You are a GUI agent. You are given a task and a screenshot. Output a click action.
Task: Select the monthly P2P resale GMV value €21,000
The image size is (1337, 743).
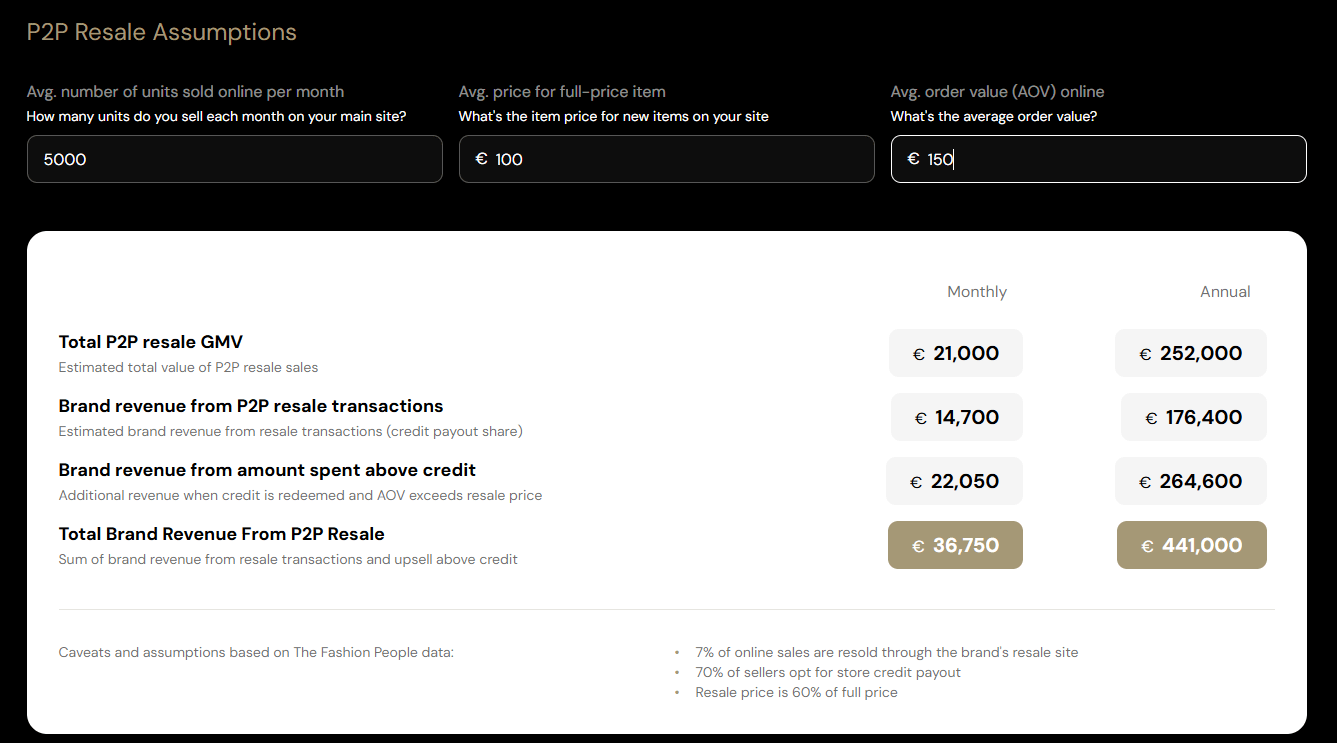click(x=955, y=353)
